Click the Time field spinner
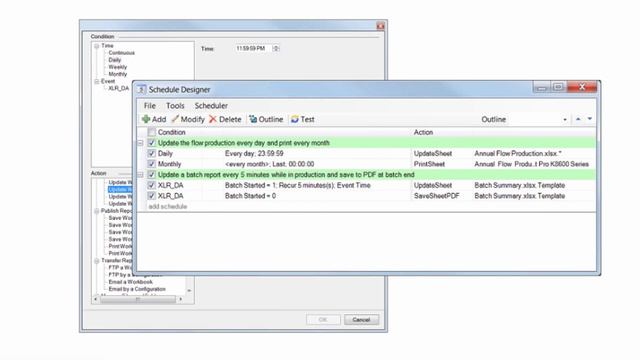This screenshot has height=360, width=640. 276,48
